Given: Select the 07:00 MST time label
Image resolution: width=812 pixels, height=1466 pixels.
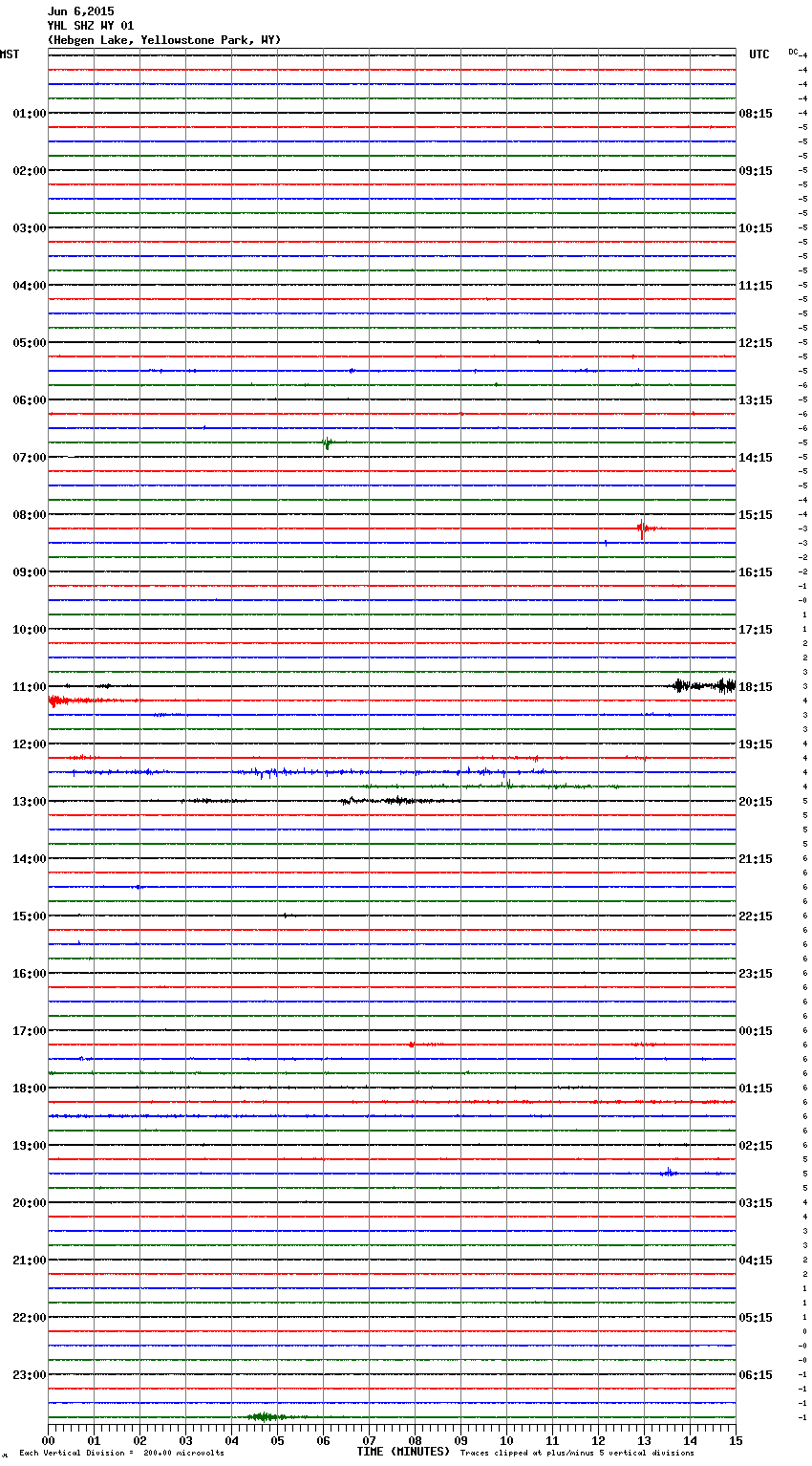Looking at the screenshot, I should tap(30, 458).
